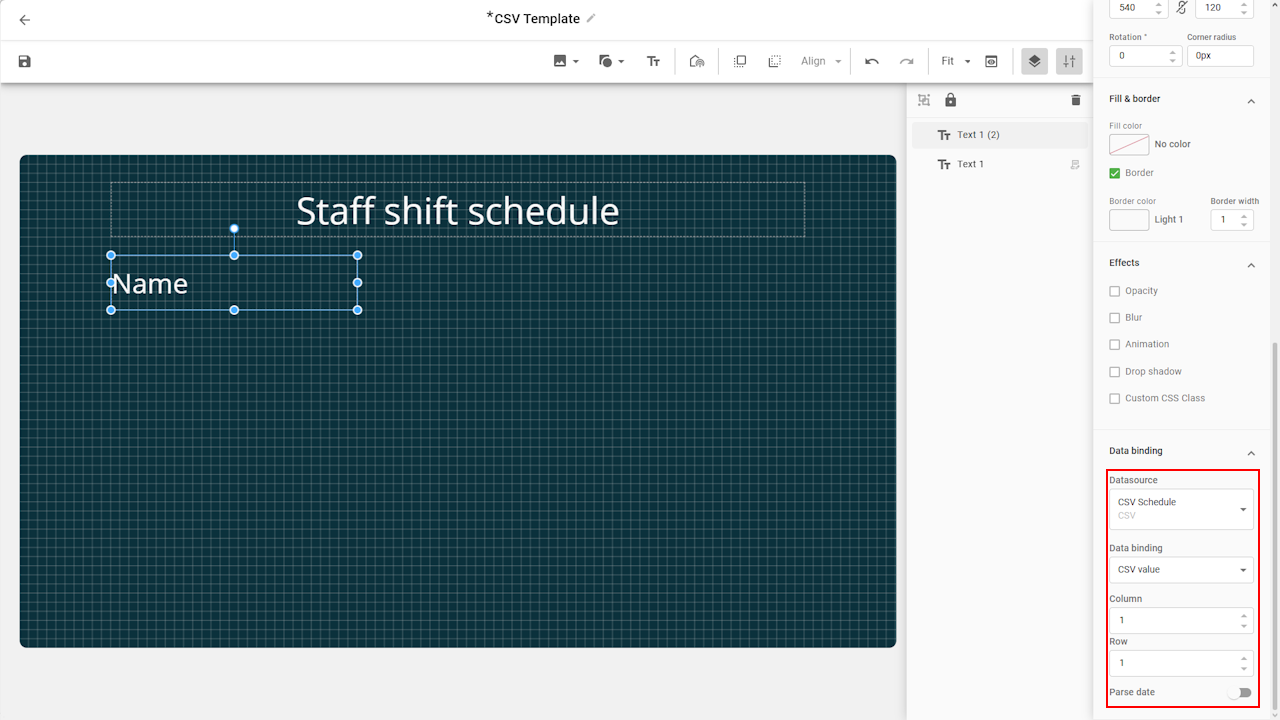Image resolution: width=1280 pixels, height=720 pixels.
Task: Turn on the Parse date toggle
Action: [1240, 692]
